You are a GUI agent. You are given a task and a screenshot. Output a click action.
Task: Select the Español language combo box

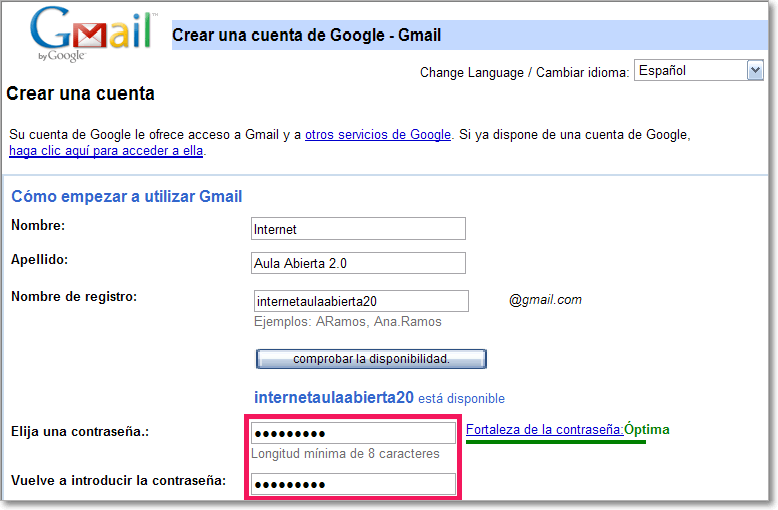pyautogui.click(x=698, y=70)
